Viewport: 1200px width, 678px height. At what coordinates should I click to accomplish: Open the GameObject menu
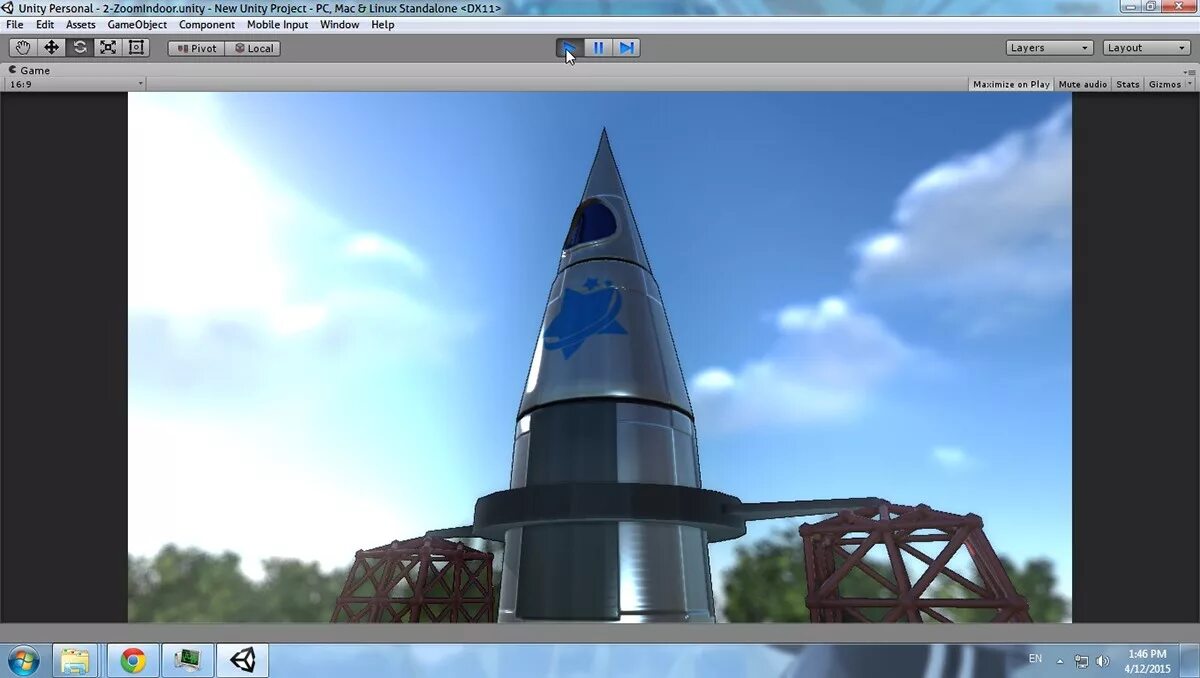coord(137,24)
